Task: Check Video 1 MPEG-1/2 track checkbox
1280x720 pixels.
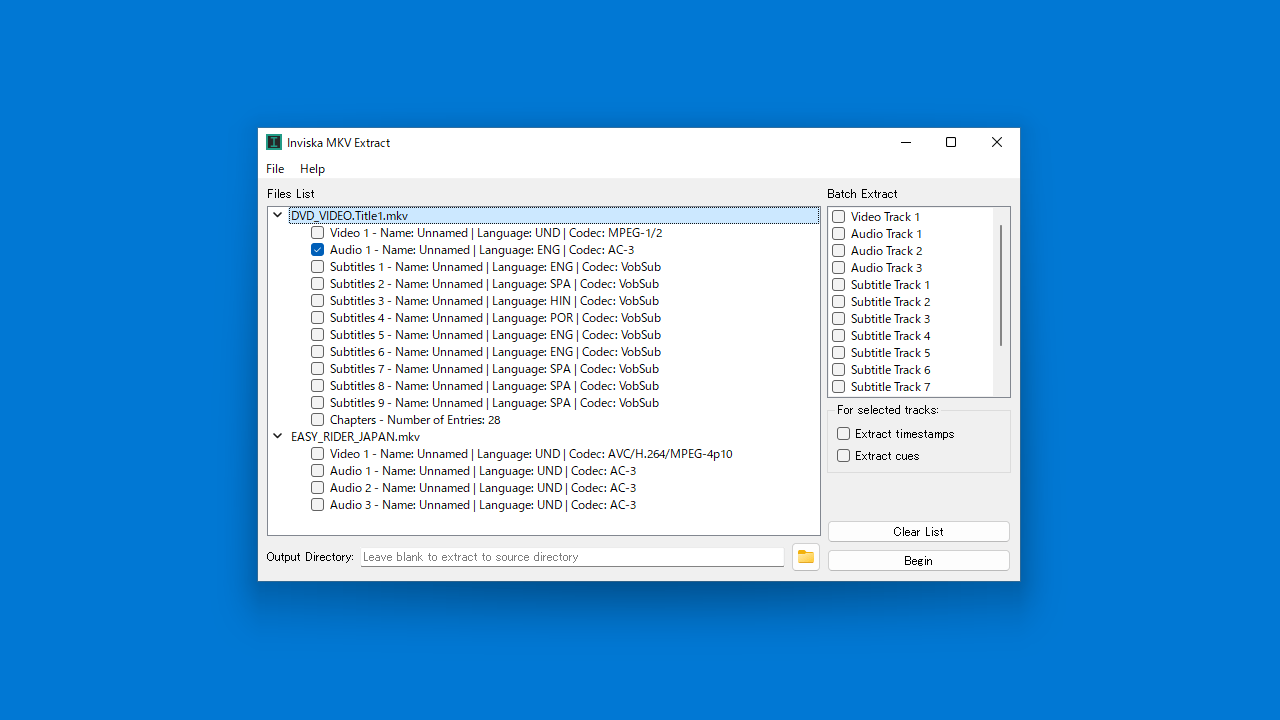Action: [x=317, y=233]
